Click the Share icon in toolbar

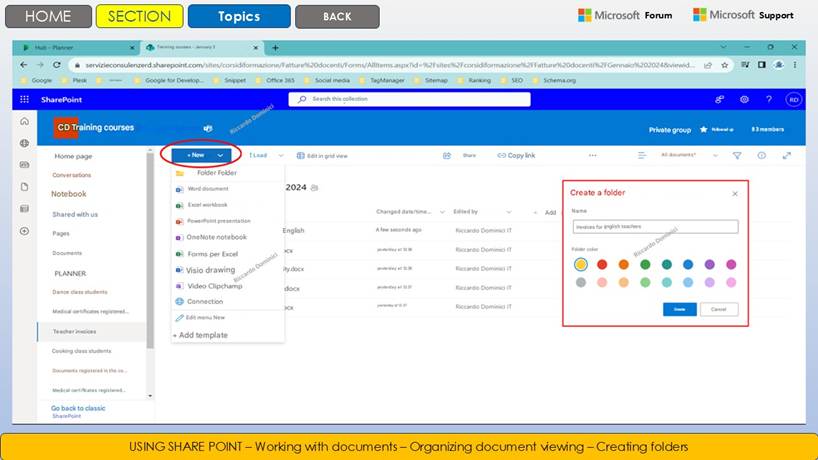click(x=447, y=156)
